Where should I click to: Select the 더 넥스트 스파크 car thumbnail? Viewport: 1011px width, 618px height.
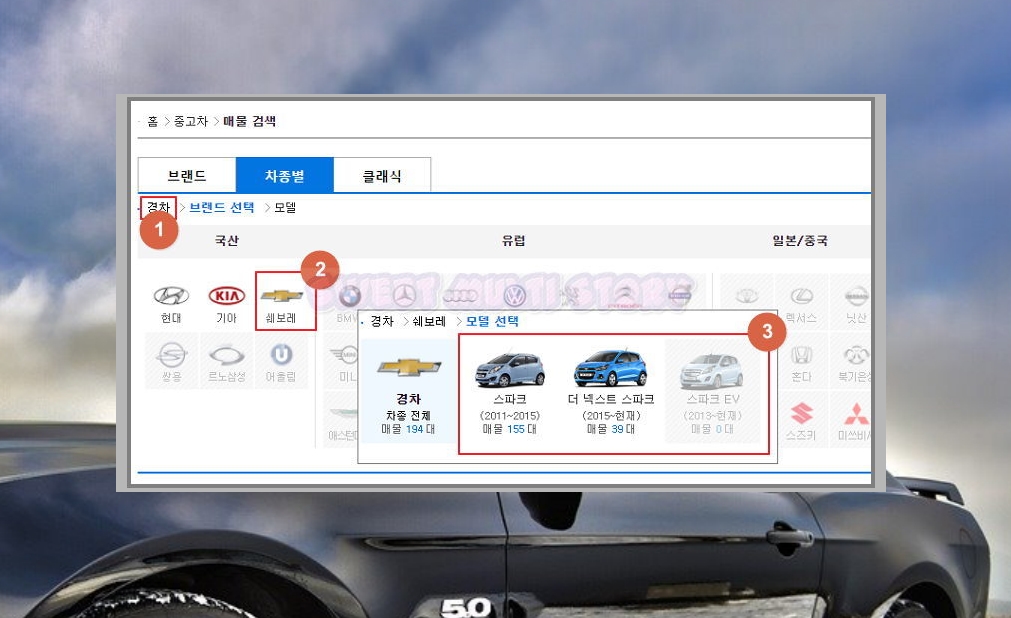coord(611,369)
